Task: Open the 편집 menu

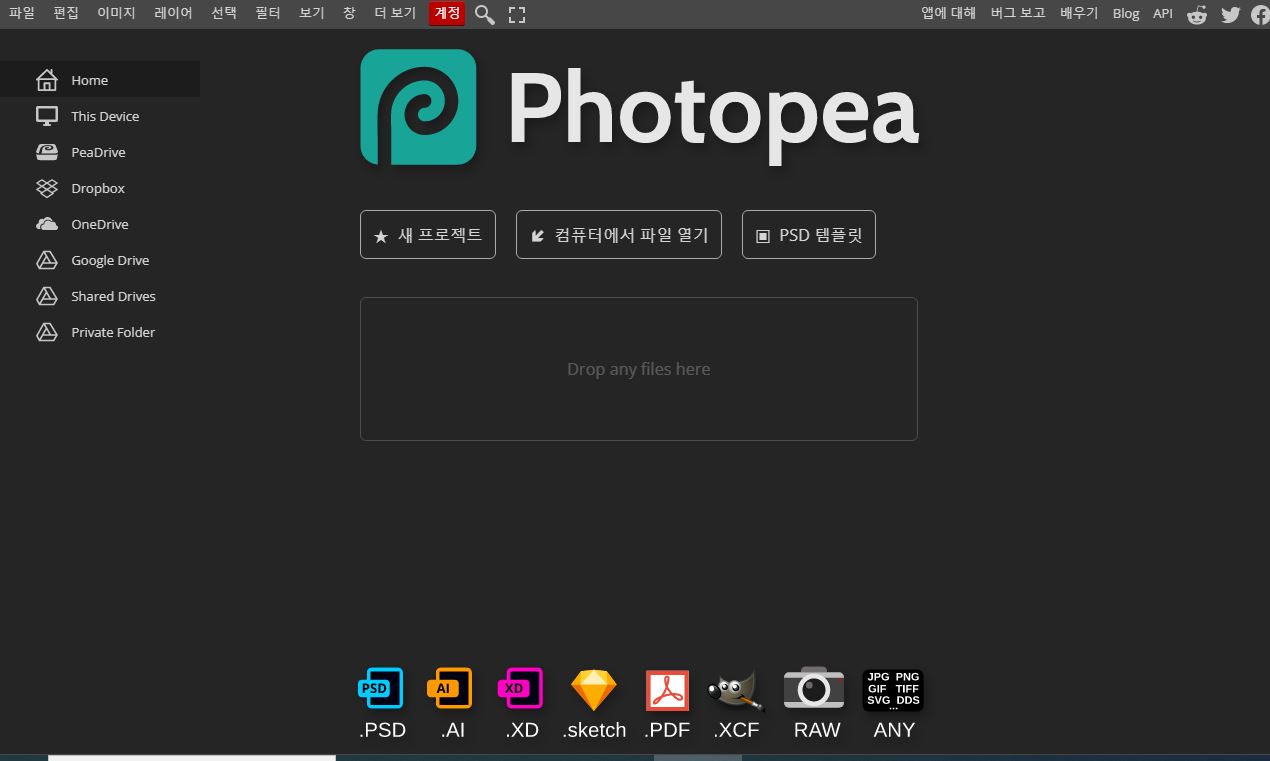Action: point(66,14)
